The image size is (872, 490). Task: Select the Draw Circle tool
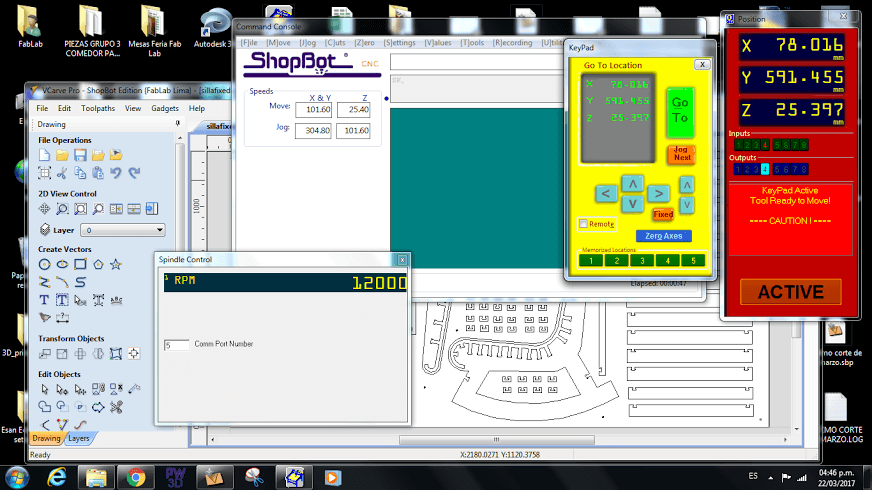coord(44,264)
